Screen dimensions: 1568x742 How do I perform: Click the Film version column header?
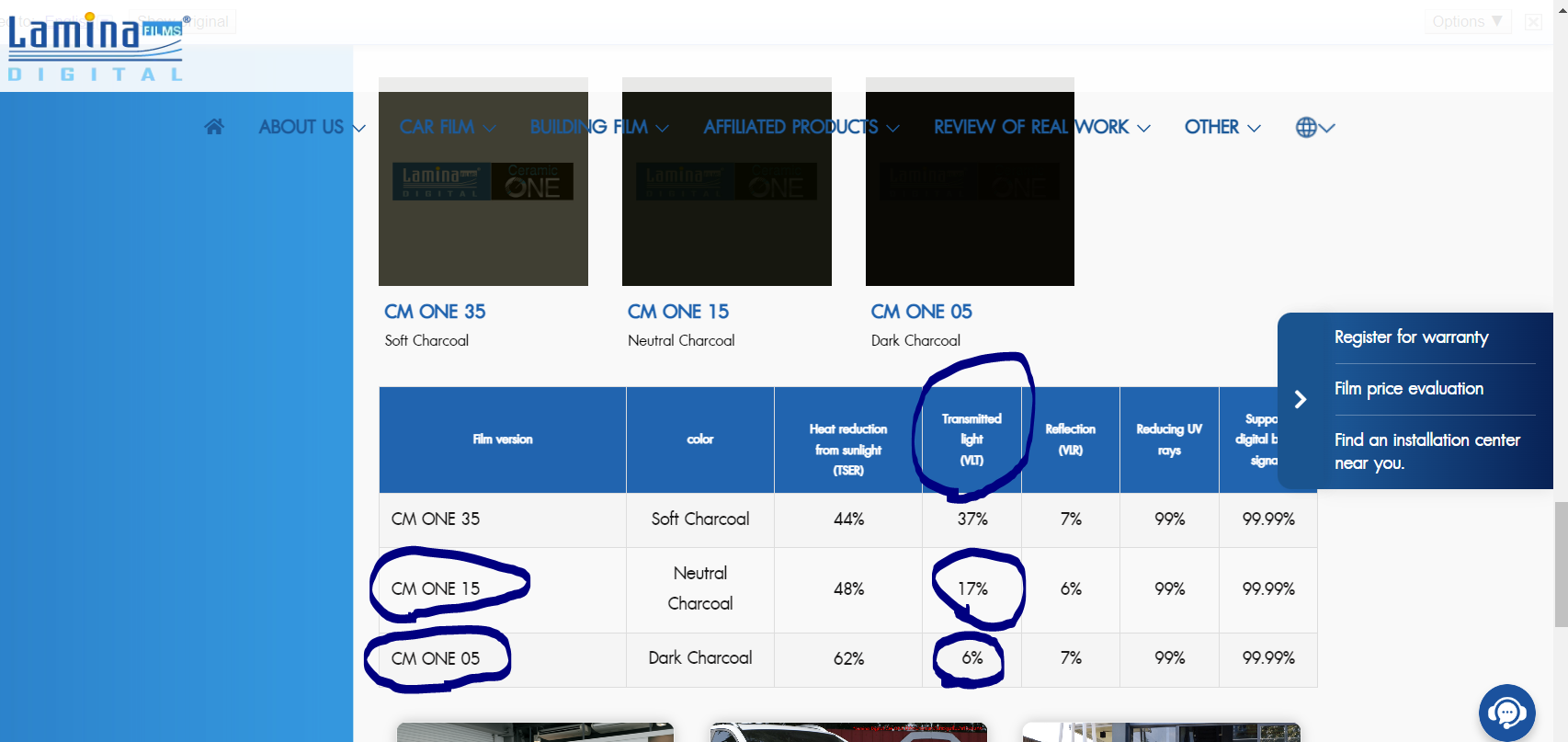(x=503, y=439)
